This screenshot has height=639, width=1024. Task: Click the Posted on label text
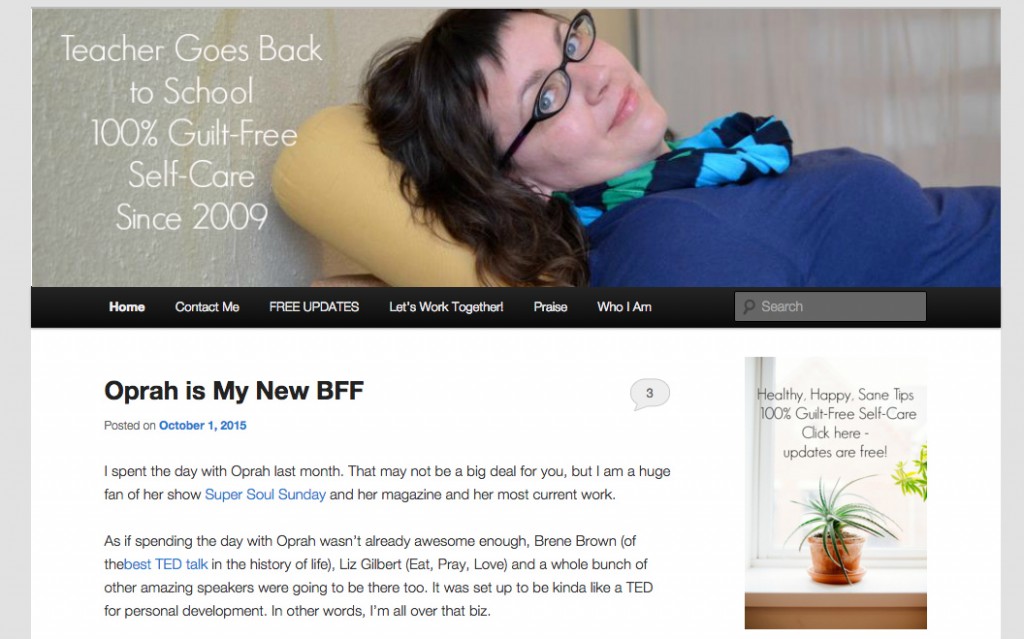[129, 425]
